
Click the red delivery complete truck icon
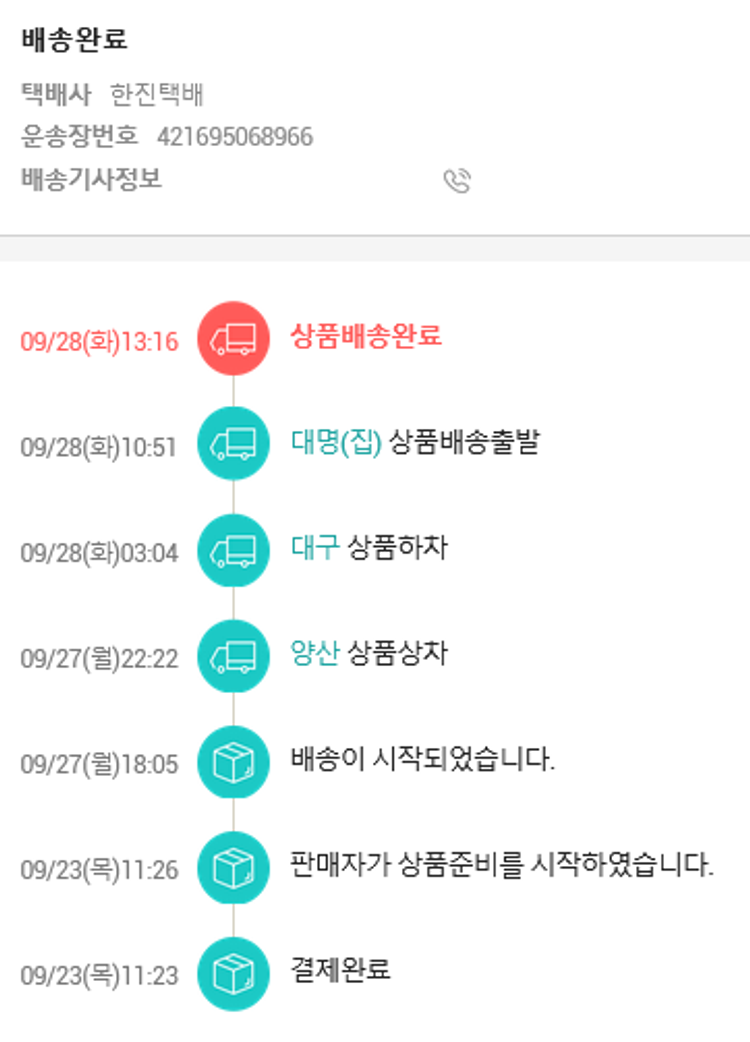tap(233, 340)
